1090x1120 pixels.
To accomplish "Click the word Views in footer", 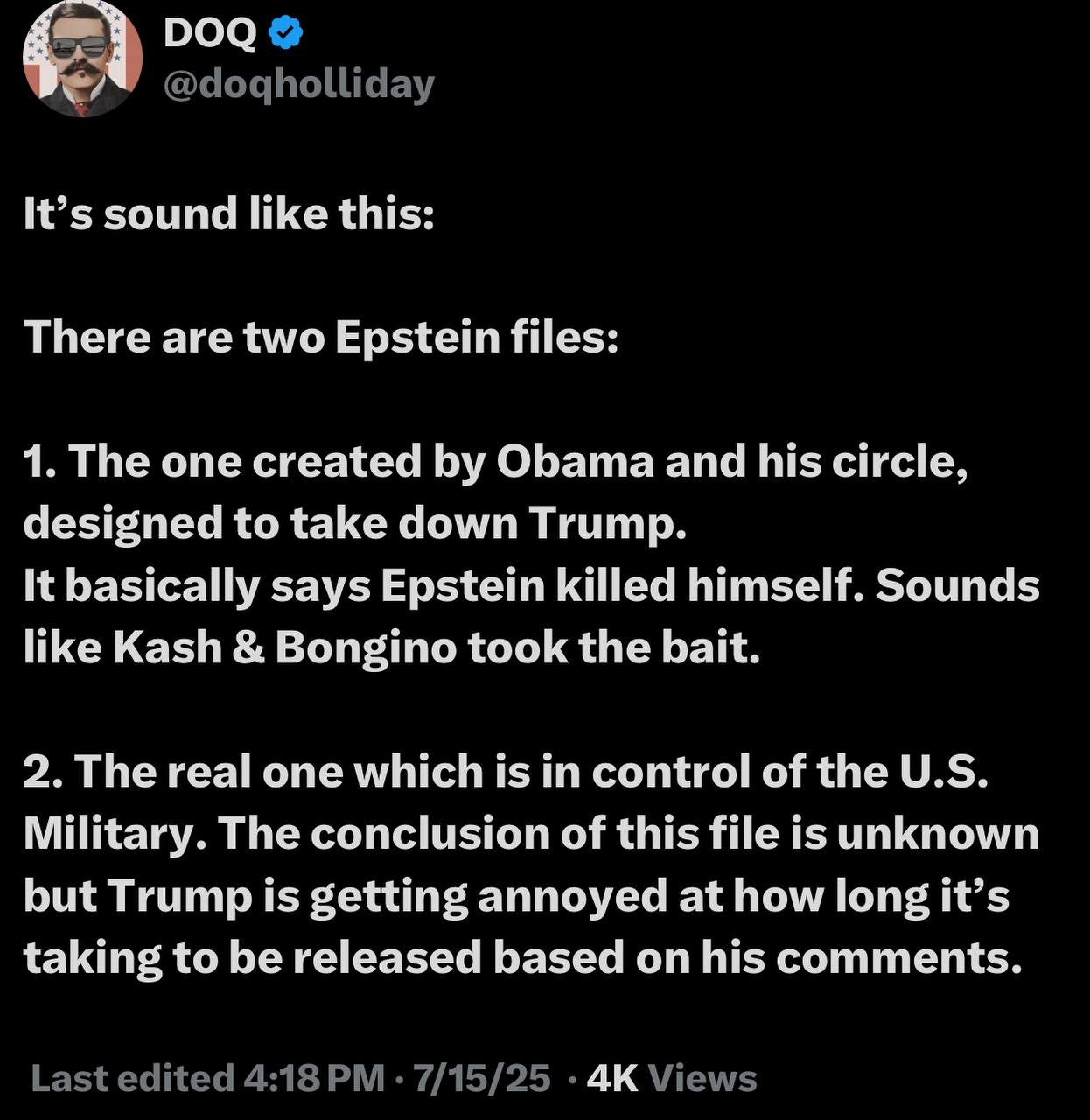I will pos(702,1078).
